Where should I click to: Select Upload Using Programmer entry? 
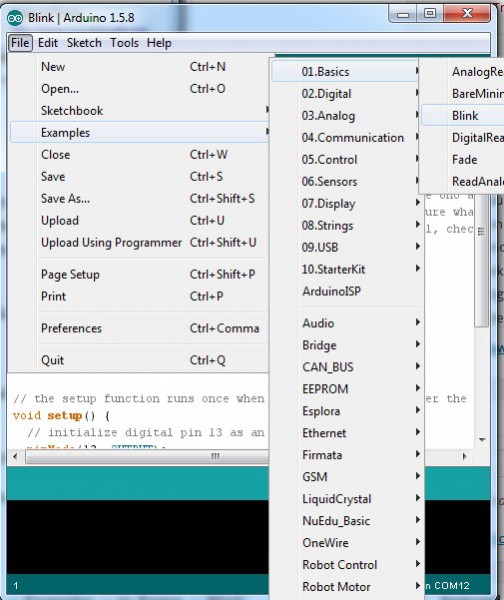tap(139, 243)
